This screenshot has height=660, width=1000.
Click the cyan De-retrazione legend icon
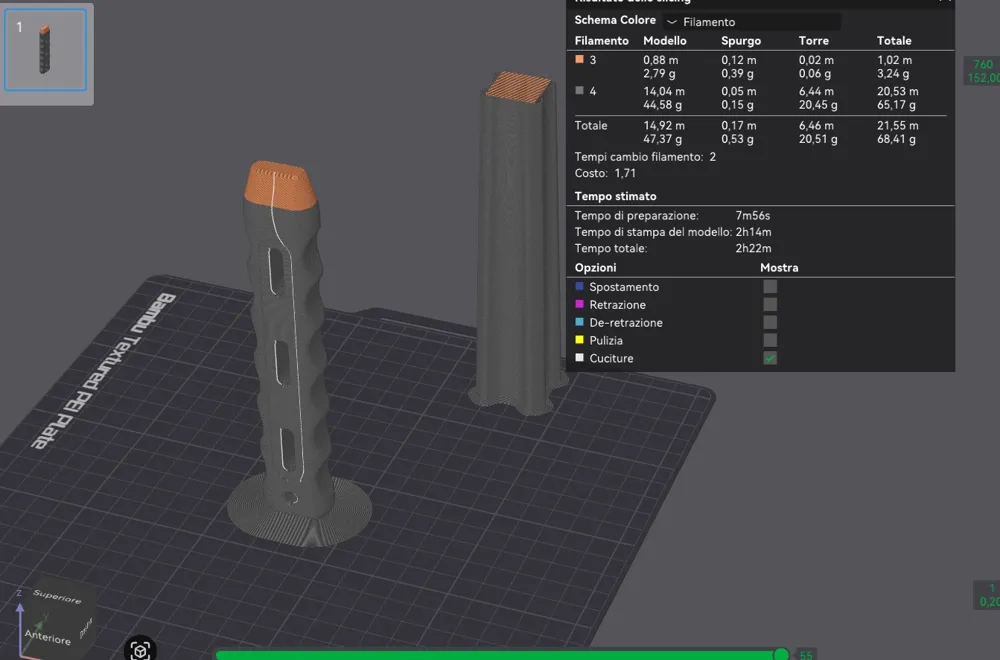pyautogui.click(x=579, y=323)
